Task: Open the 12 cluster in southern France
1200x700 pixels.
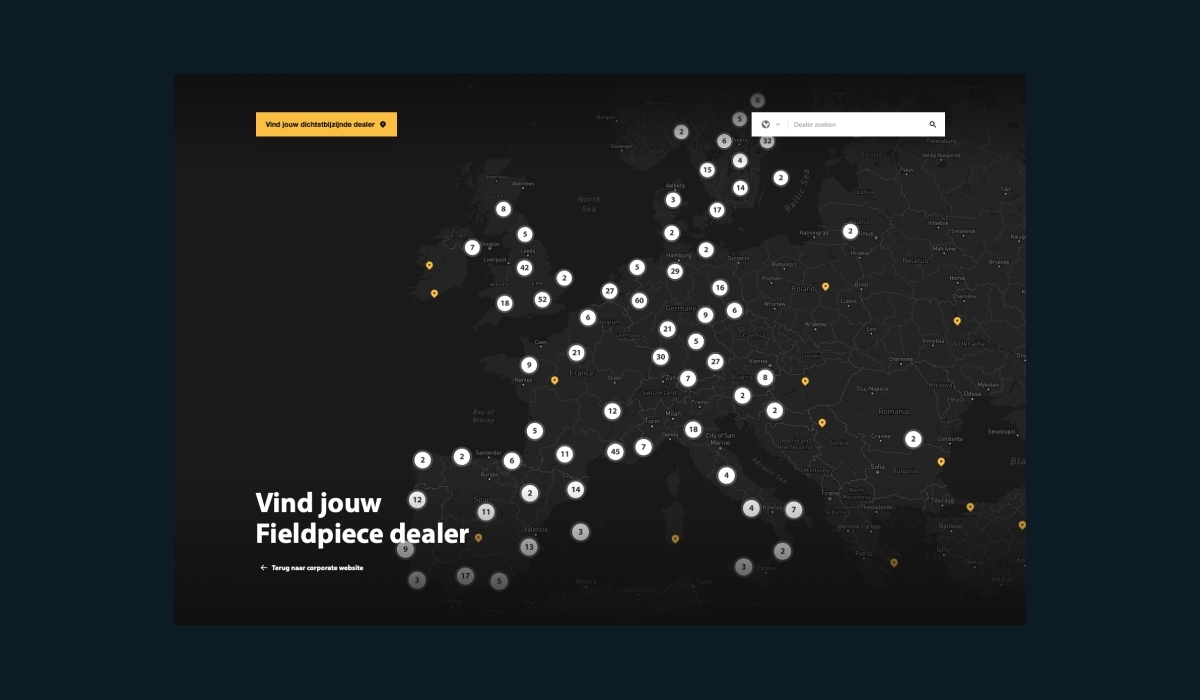Action: pyautogui.click(x=612, y=410)
